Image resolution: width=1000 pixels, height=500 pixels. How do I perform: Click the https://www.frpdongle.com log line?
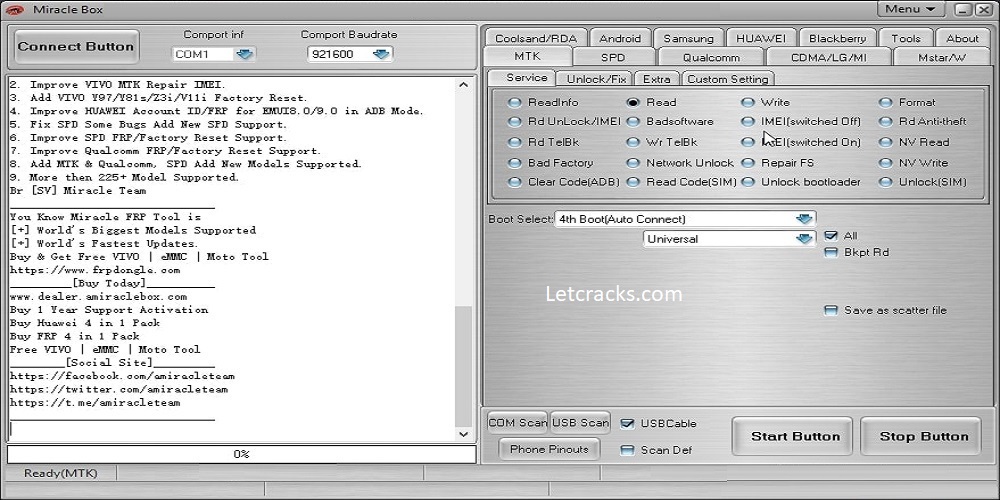click(x=95, y=270)
